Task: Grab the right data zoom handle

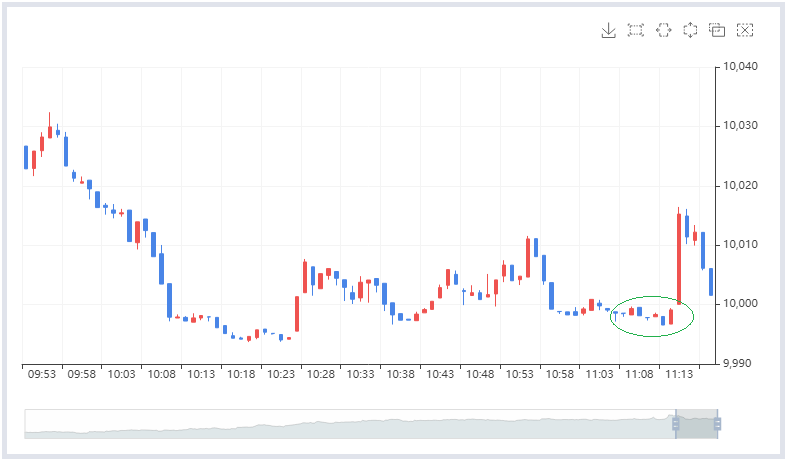Action: click(x=718, y=424)
